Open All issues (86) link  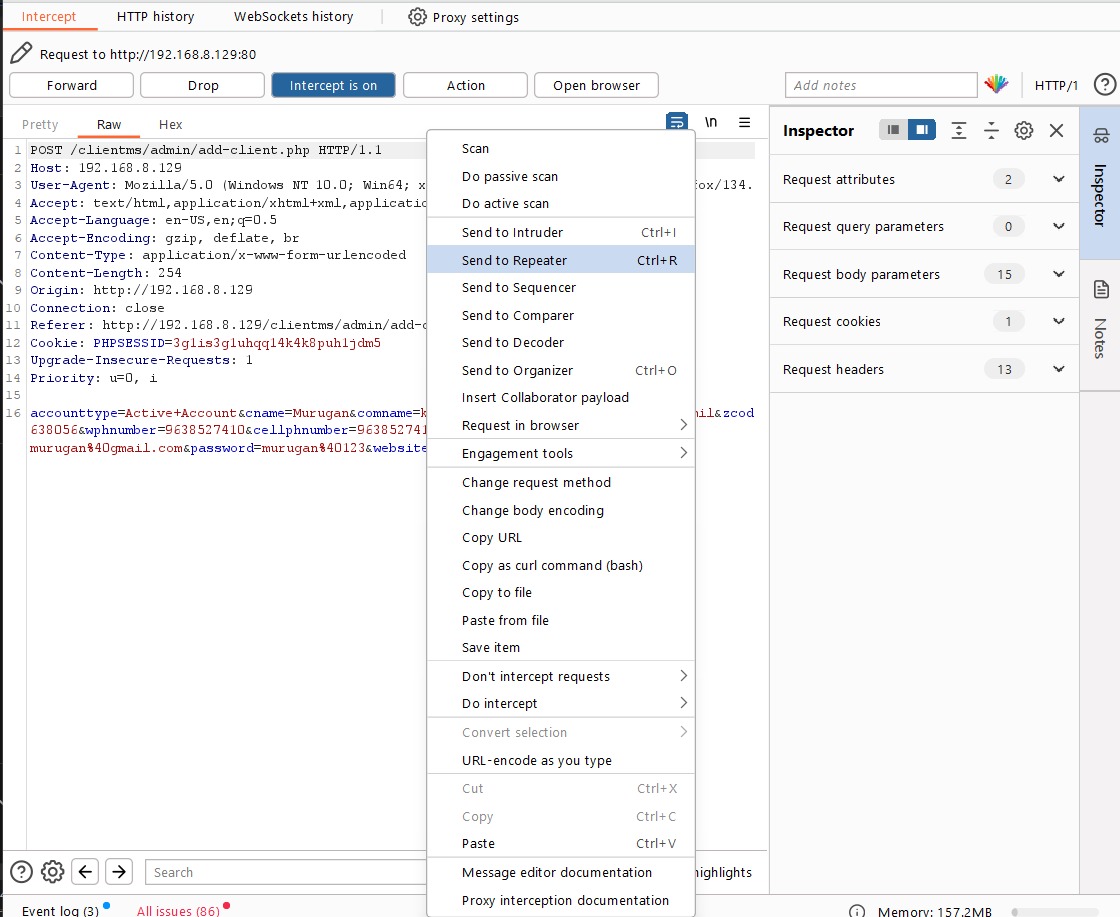coord(179,911)
